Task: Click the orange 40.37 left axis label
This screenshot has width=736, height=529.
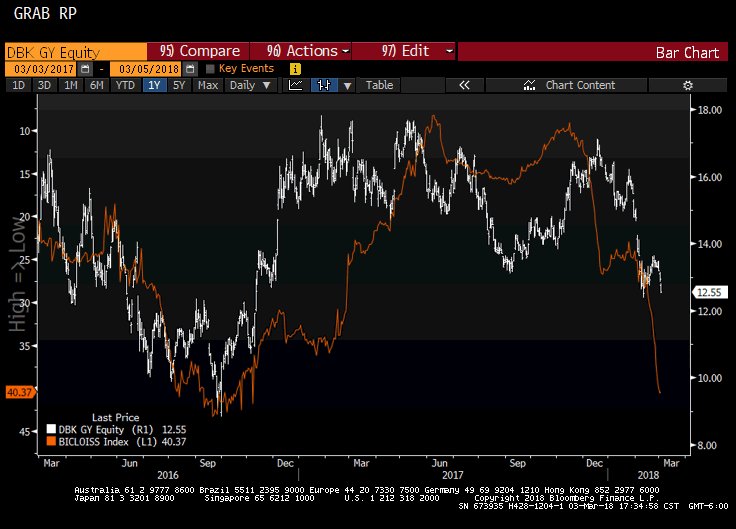Action: [x=20, y=392]
